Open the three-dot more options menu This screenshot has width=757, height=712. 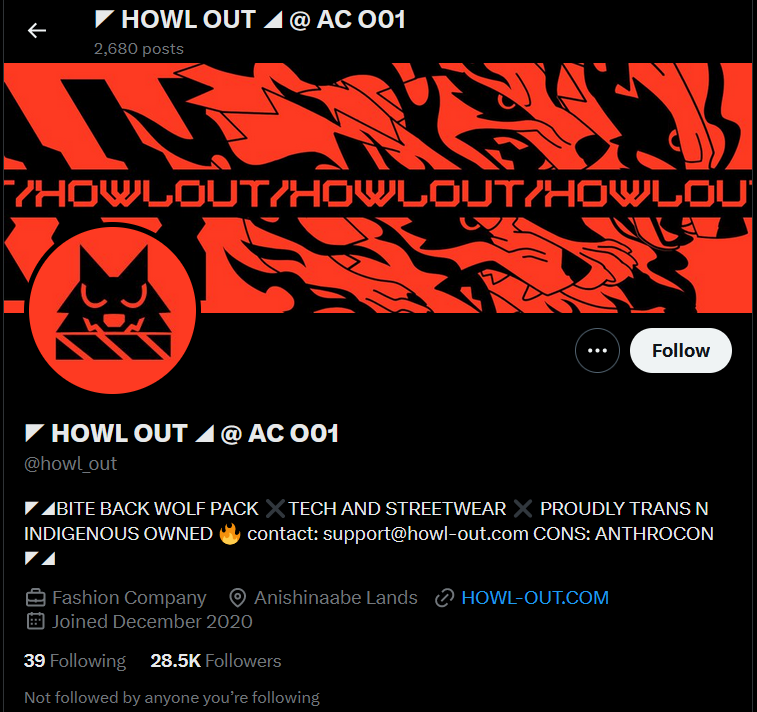[597, 350]
